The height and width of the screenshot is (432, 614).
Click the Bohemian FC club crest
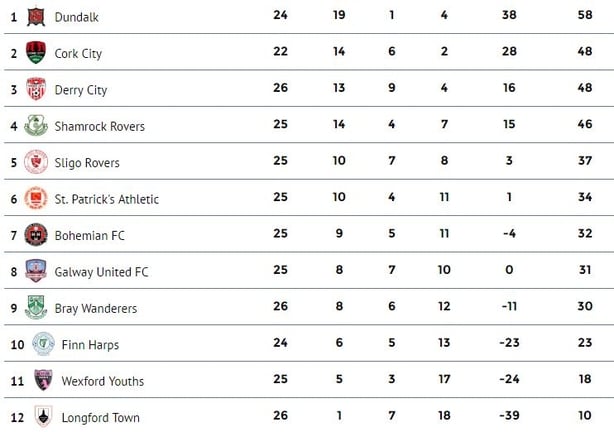pyautogui.click(x=36, y=235)
